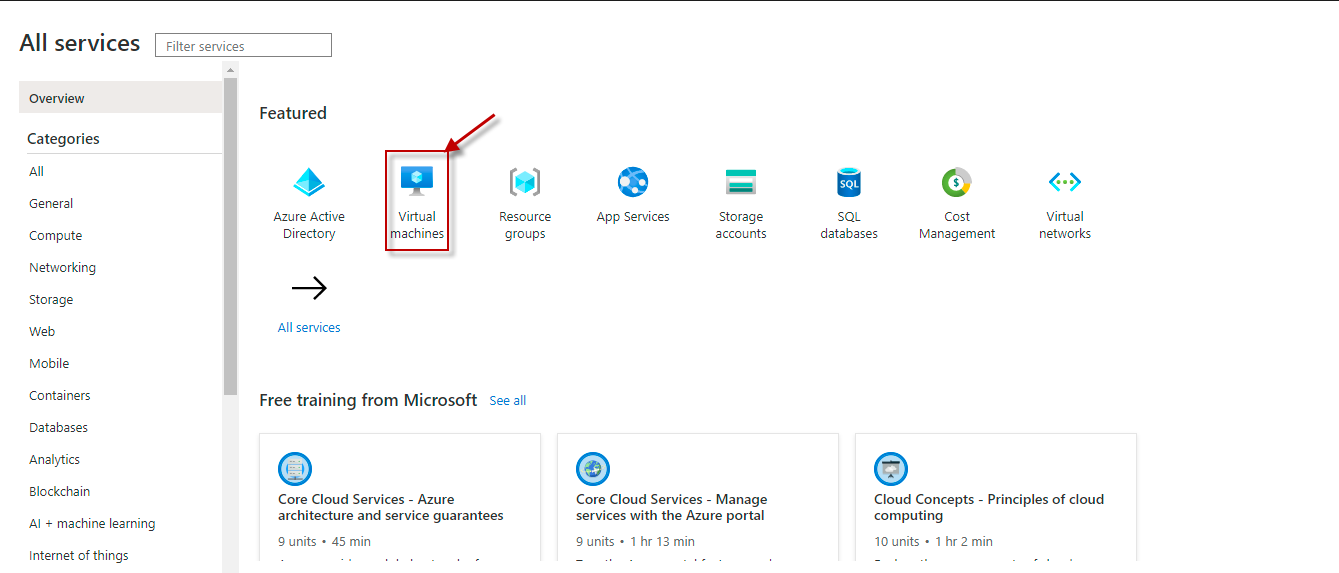Click the Cloud Concepts card icon

(x=891, y=469)
